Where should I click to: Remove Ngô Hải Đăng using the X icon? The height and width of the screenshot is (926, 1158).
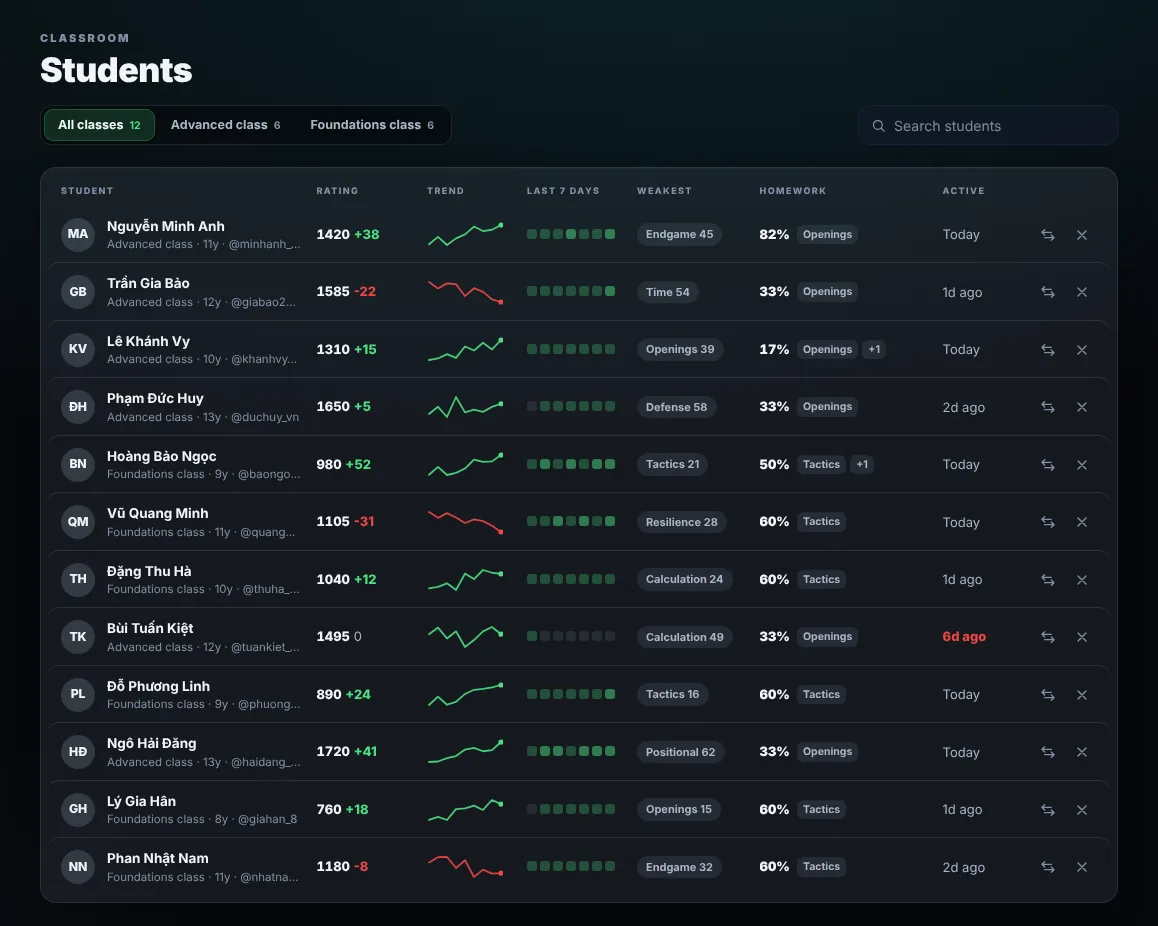pyautogui.click(x=1081, y=752)
